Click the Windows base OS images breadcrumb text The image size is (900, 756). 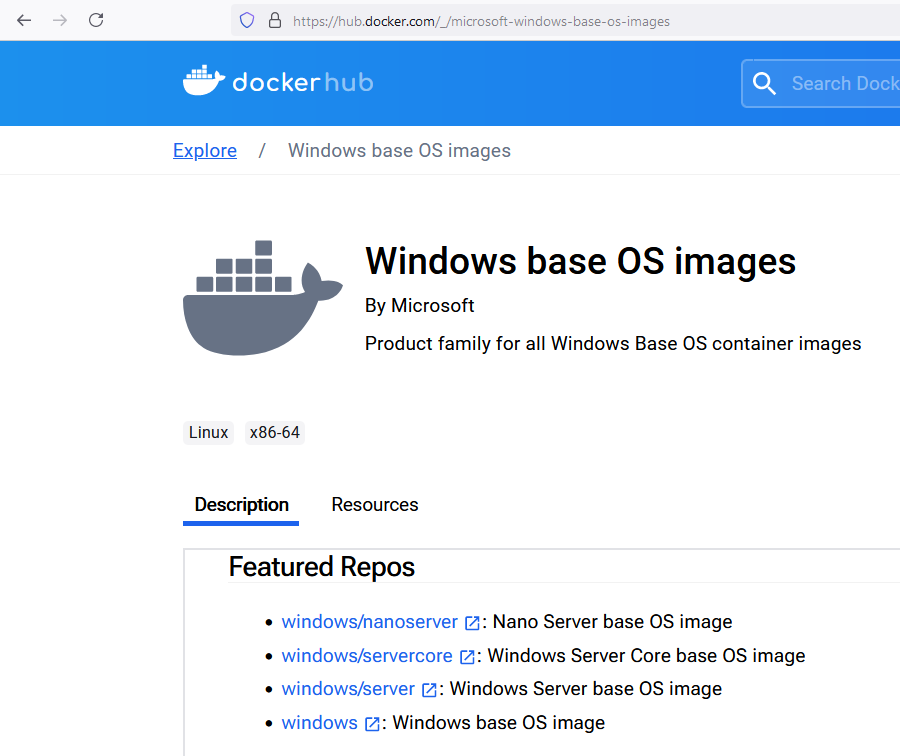tap(399, 150)
